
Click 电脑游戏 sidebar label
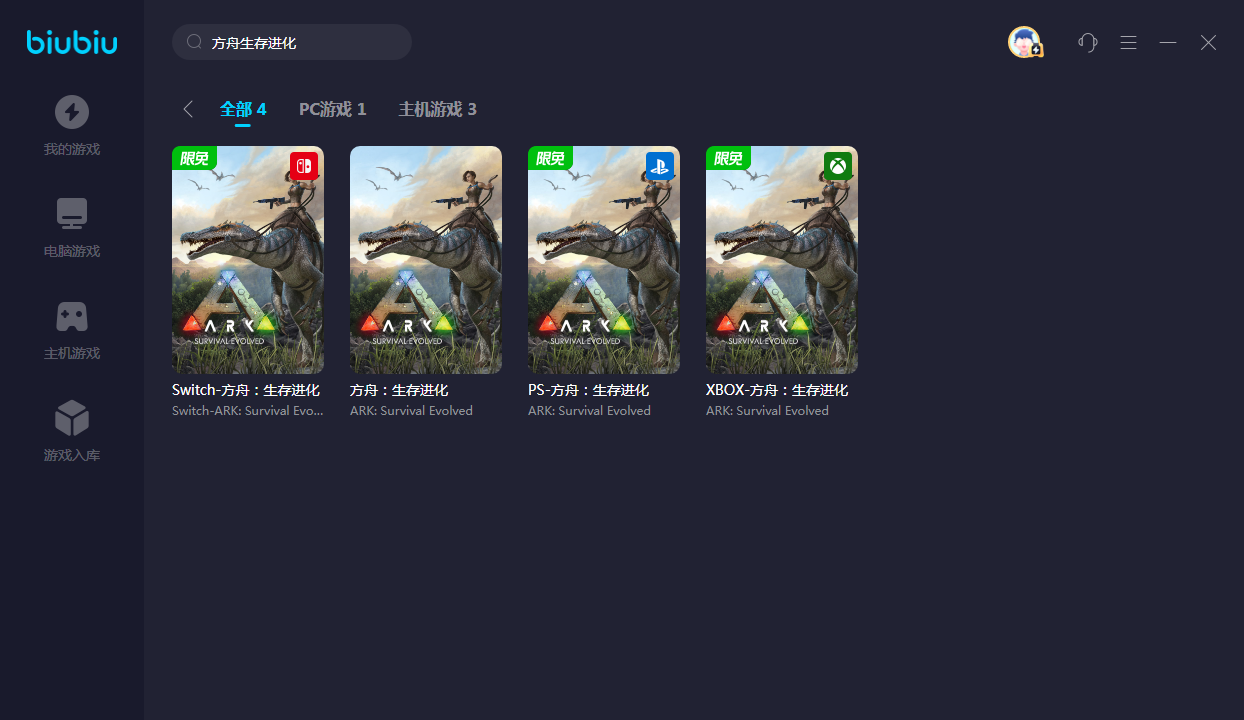(x=72, y=252)
